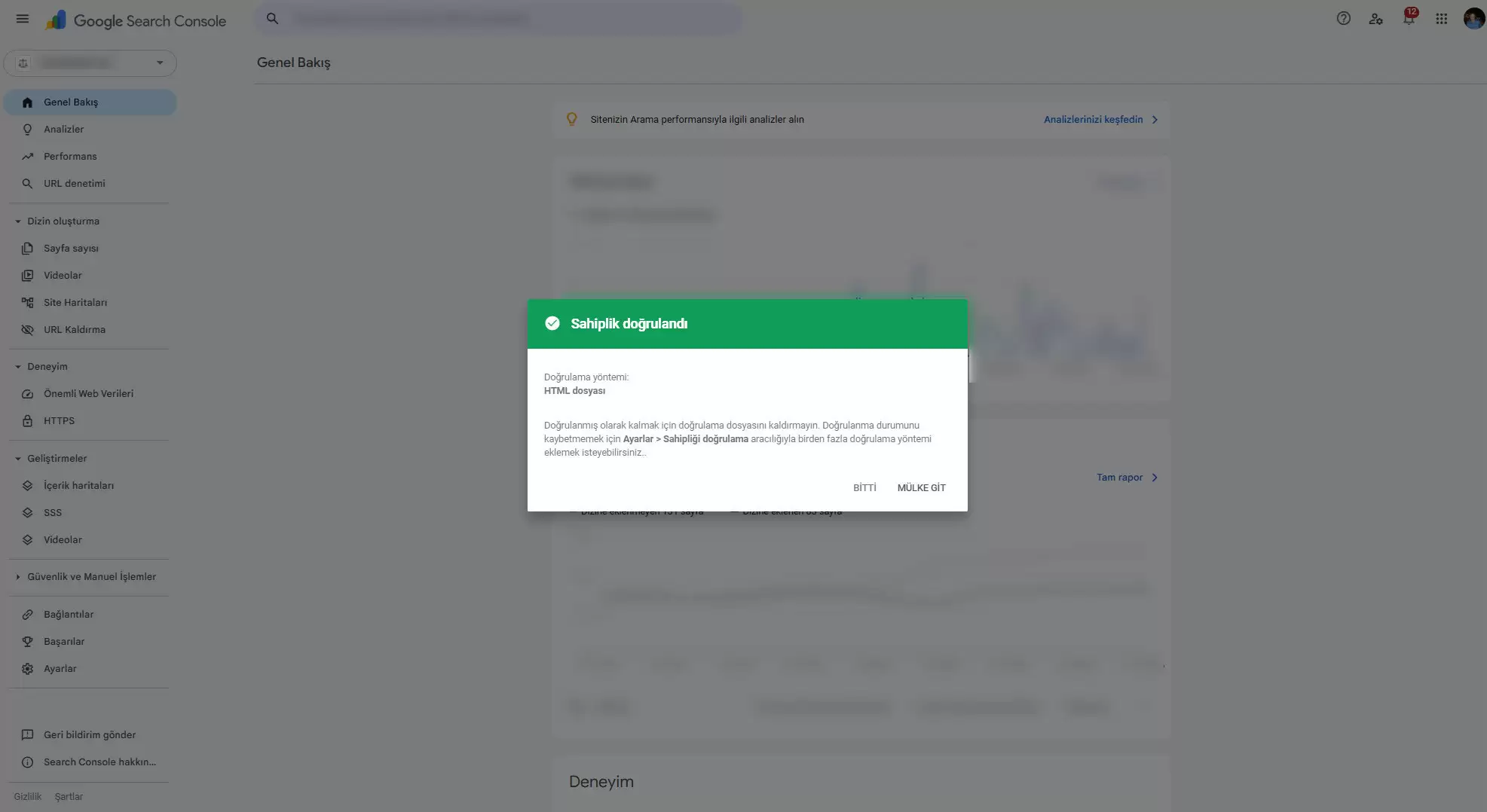
Task: Click the Geri bildirim gönder feedback icon
Action: (x=27, y=735)
